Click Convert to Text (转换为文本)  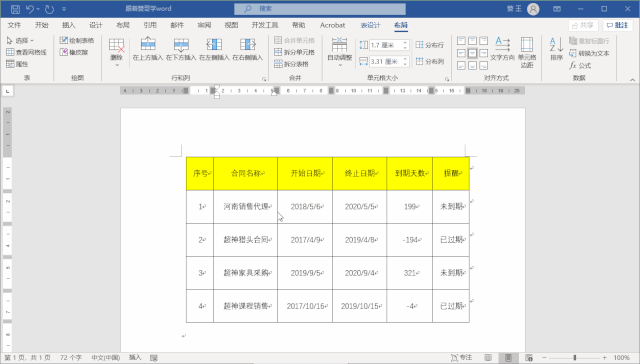click(x=589, y=53)
